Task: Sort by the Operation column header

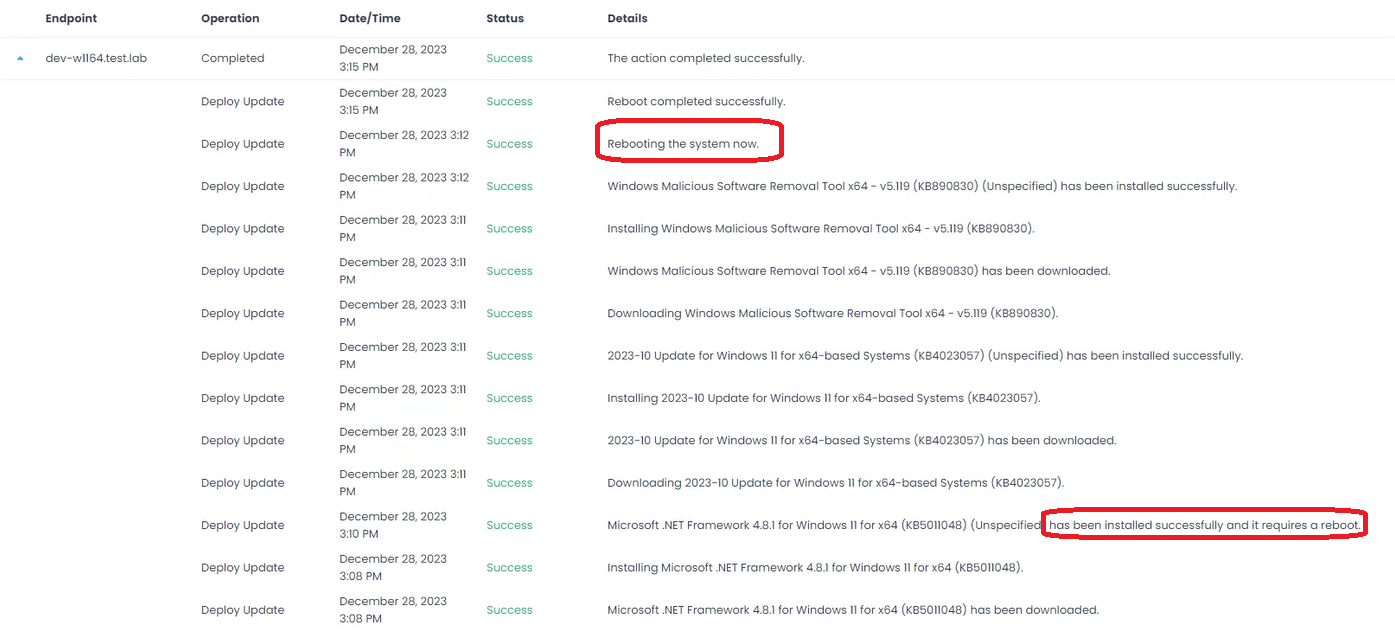Action: (230, 18)
